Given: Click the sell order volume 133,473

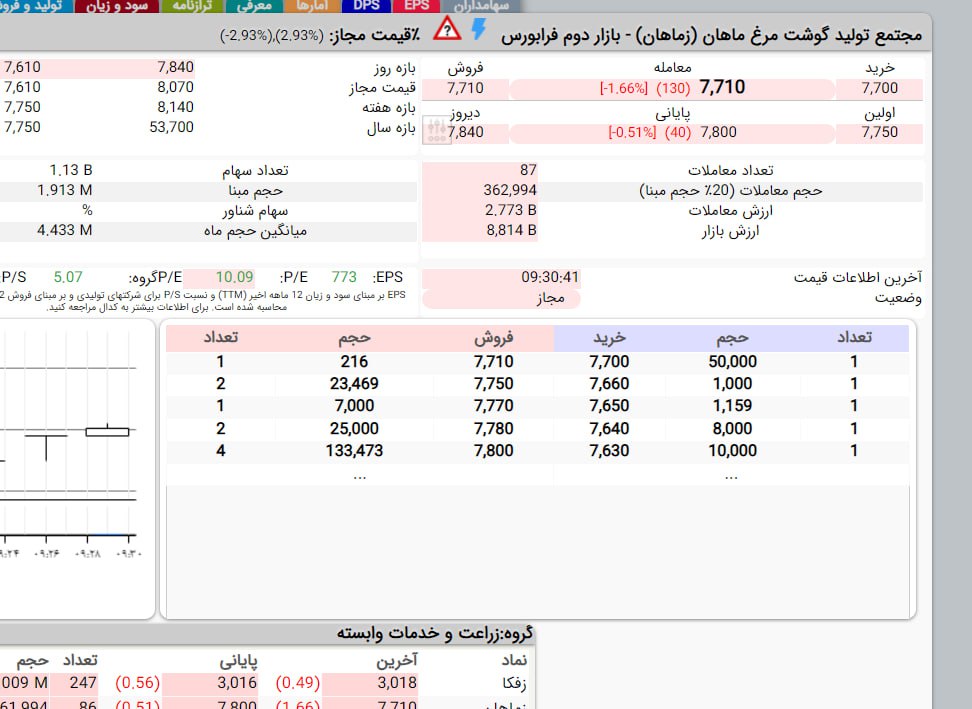Looking at the screenshot, I should tap(355, 451).
